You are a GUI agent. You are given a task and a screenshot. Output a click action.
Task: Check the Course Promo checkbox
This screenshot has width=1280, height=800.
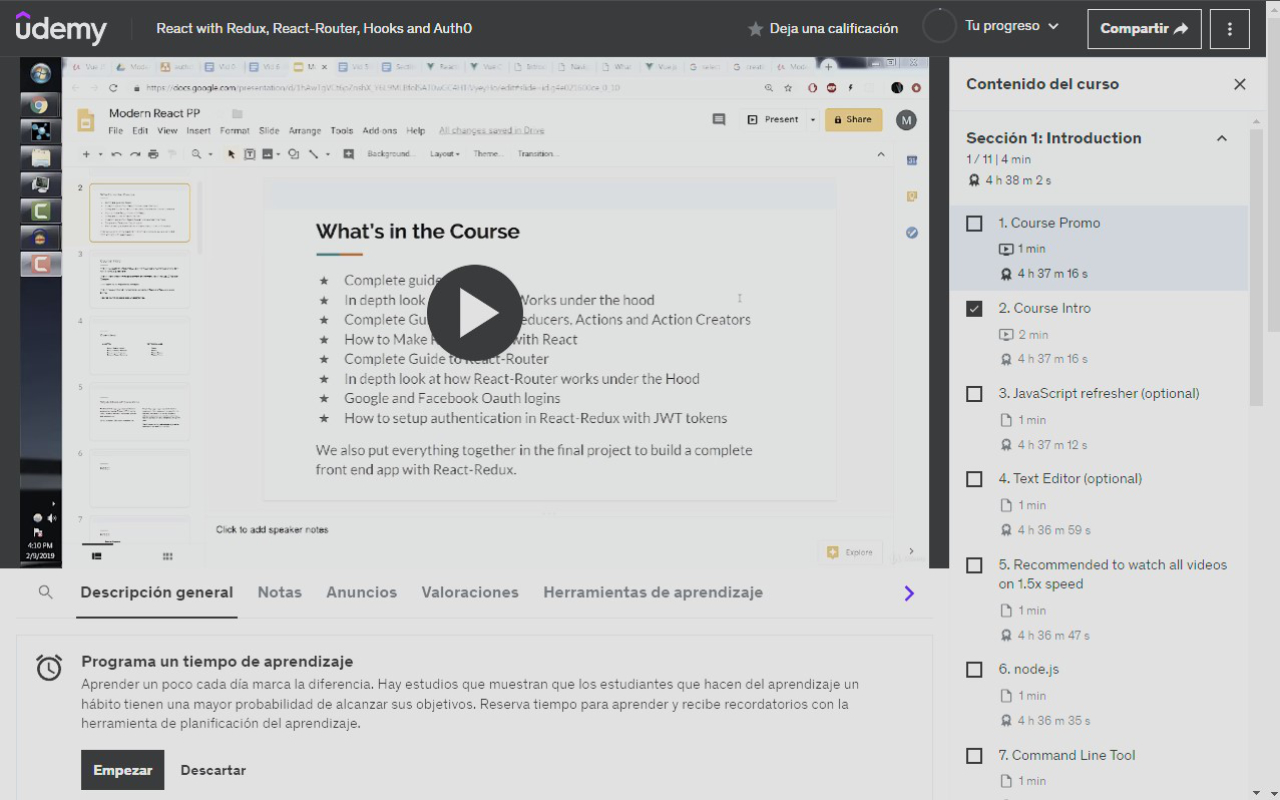click(x=974, y=223)
